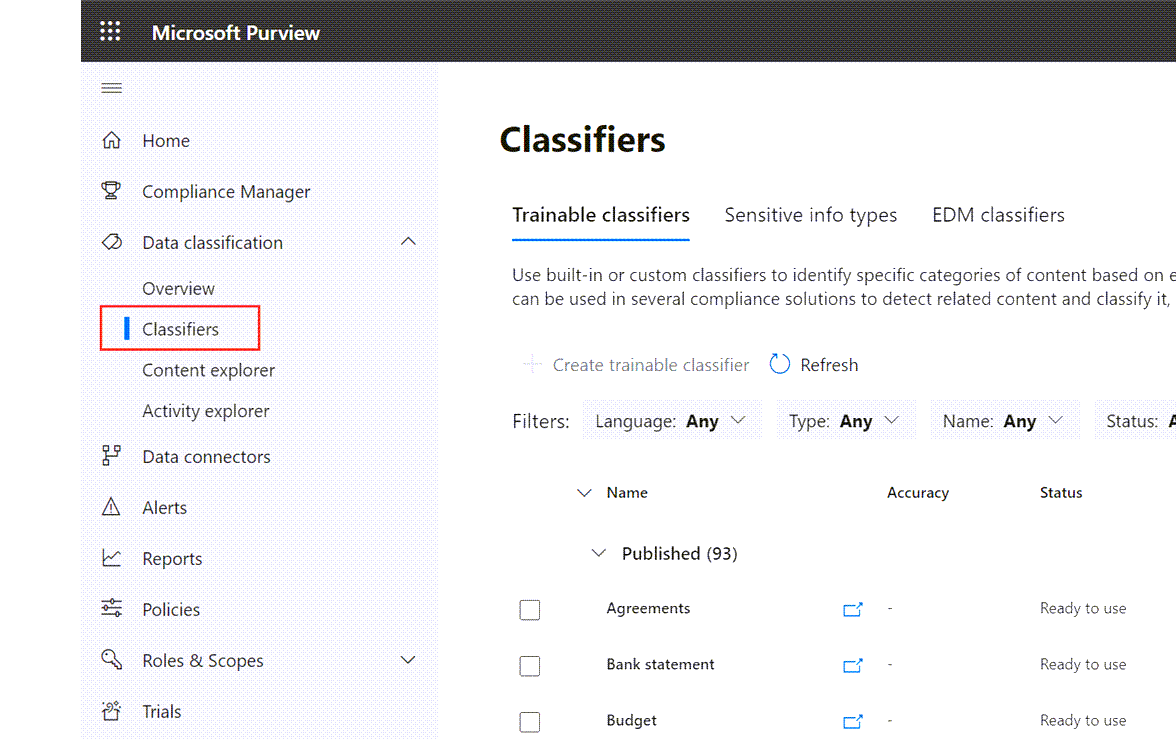Tick the Budget classifier checkbox
This screenshot has height=740, width=1176.
530,722
